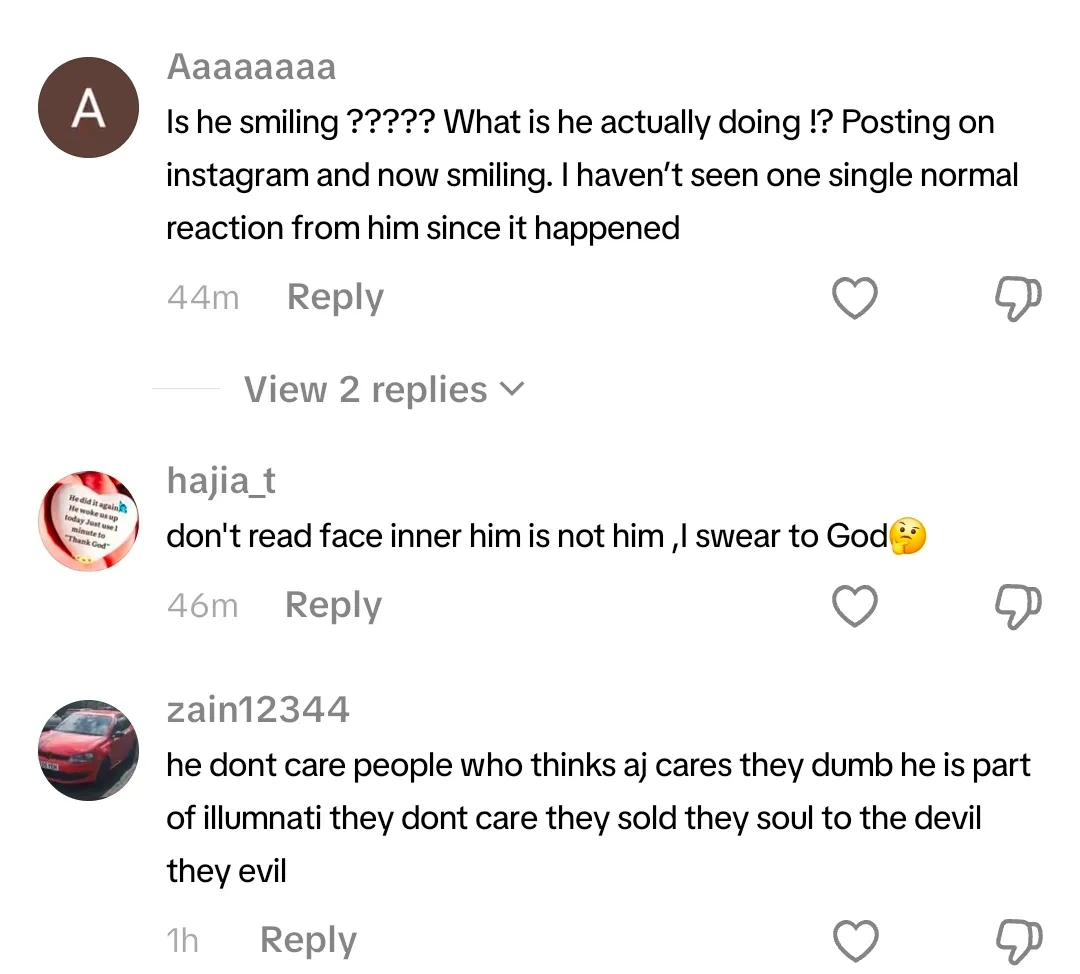The width and height of the screenshot is (1080, 974).
Task: Go to the zain12344 username profile
Action: tap(258, 709)
